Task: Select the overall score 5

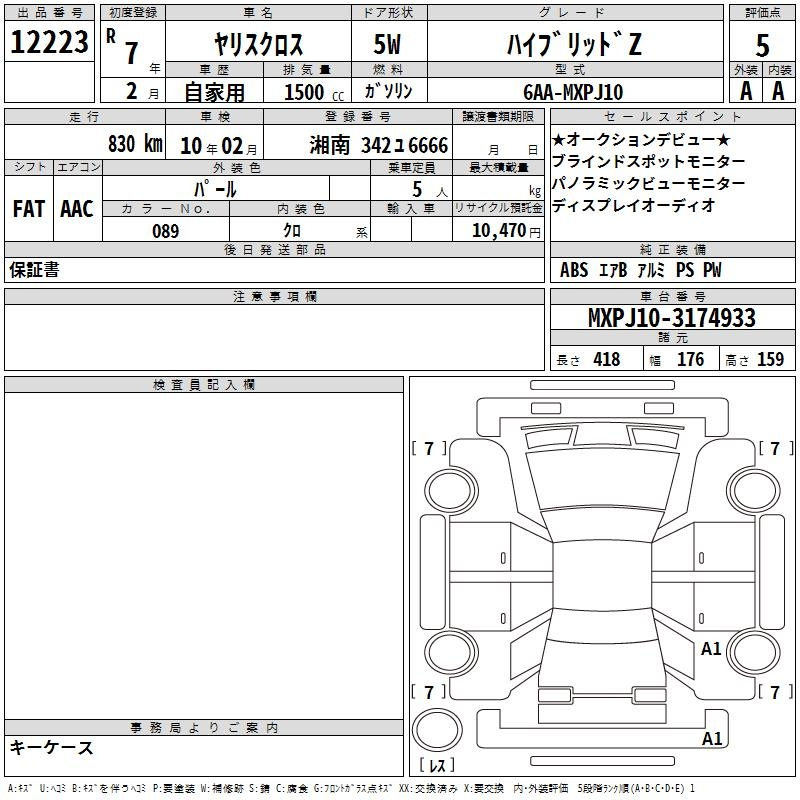Action: point(762,45)
